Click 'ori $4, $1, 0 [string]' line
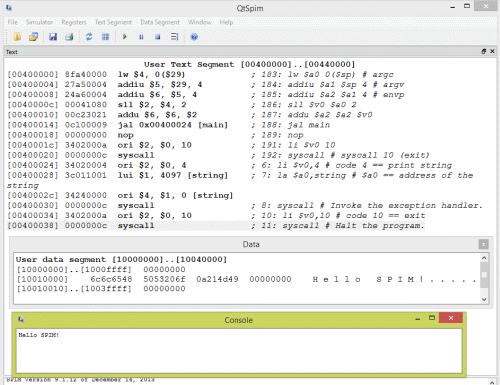 [175, 195]
